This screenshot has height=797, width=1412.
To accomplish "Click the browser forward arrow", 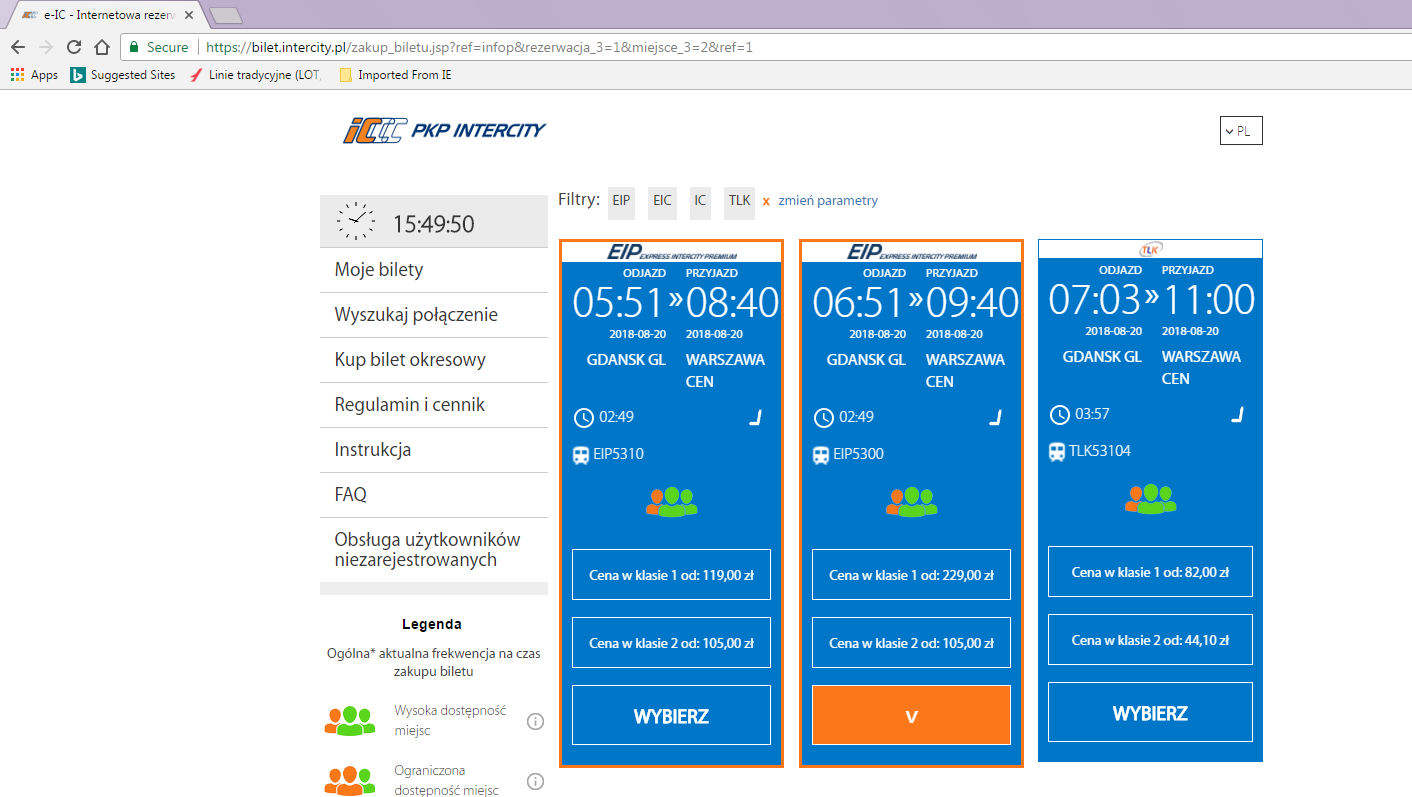I will click(46, 47).
